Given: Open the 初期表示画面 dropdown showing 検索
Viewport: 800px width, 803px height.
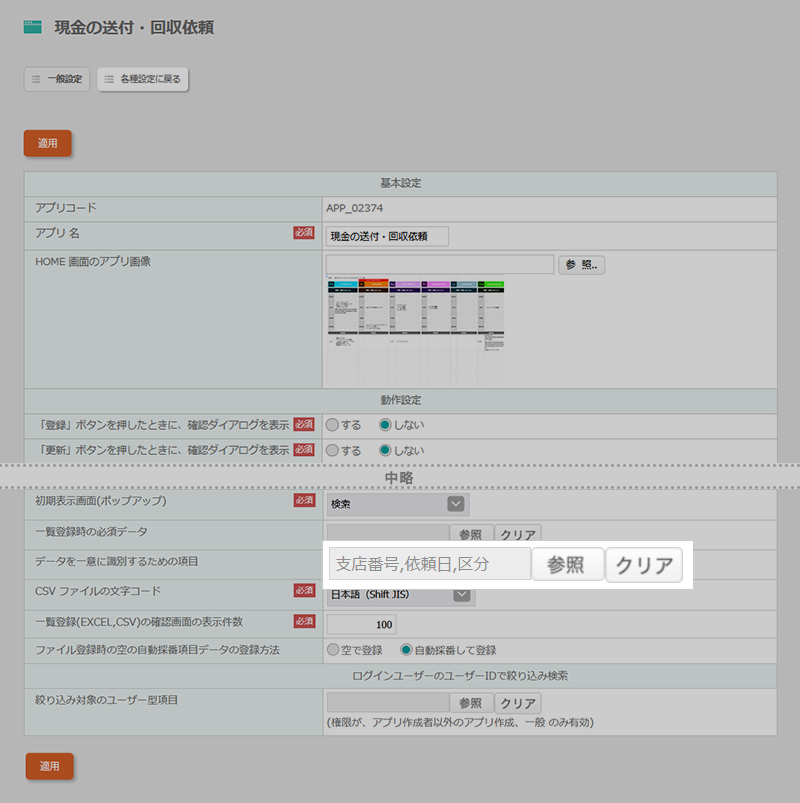Looking at the screenshot, I should (x=397, y=505).
